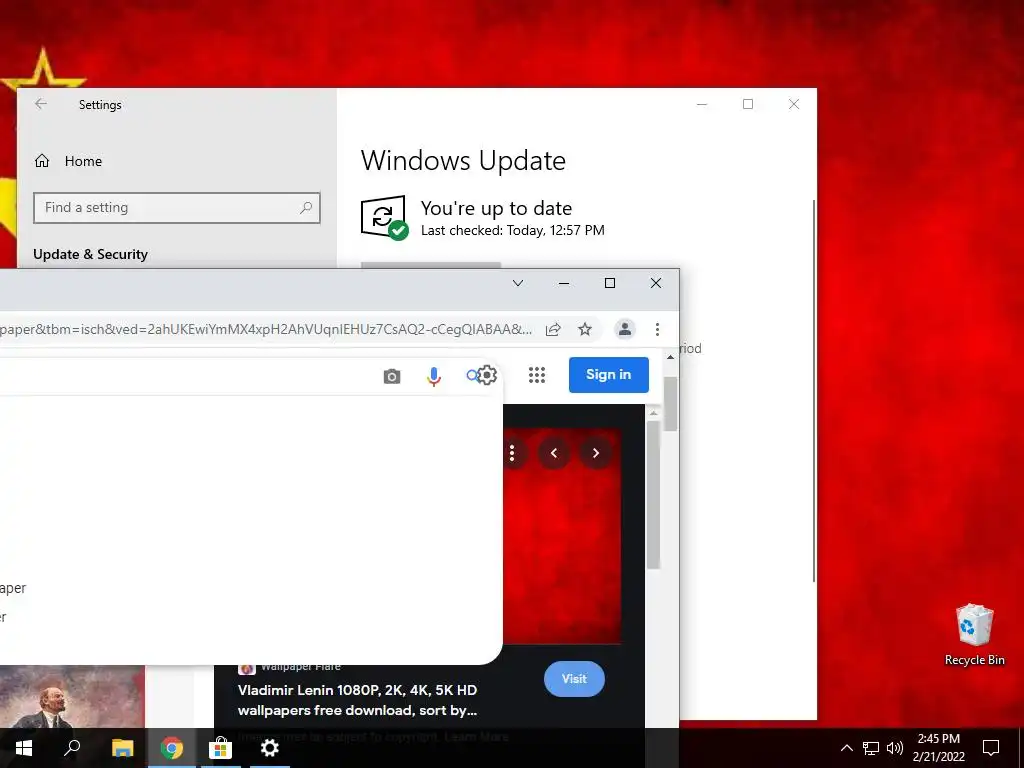Open Google quick settings gear
The width and height of the screenshot is (1024, 768).
(487, 375)
